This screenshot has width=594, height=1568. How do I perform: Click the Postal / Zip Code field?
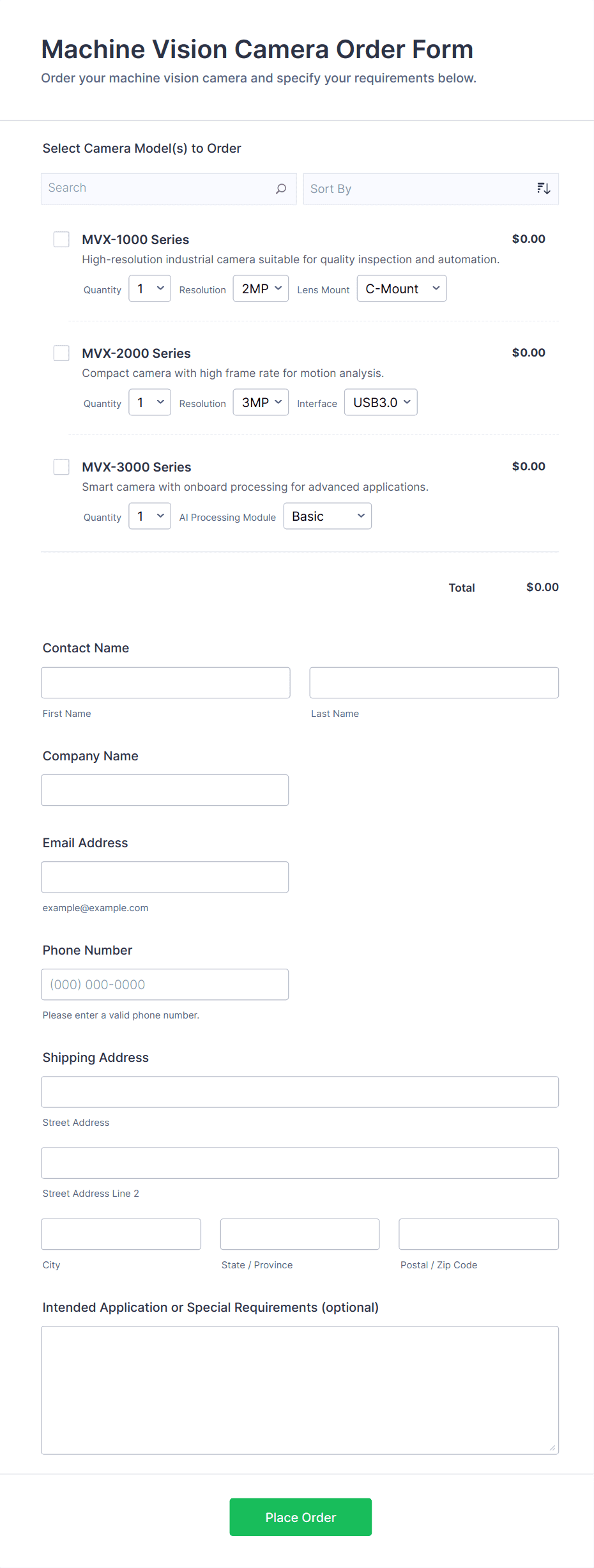pos(478,1234)
